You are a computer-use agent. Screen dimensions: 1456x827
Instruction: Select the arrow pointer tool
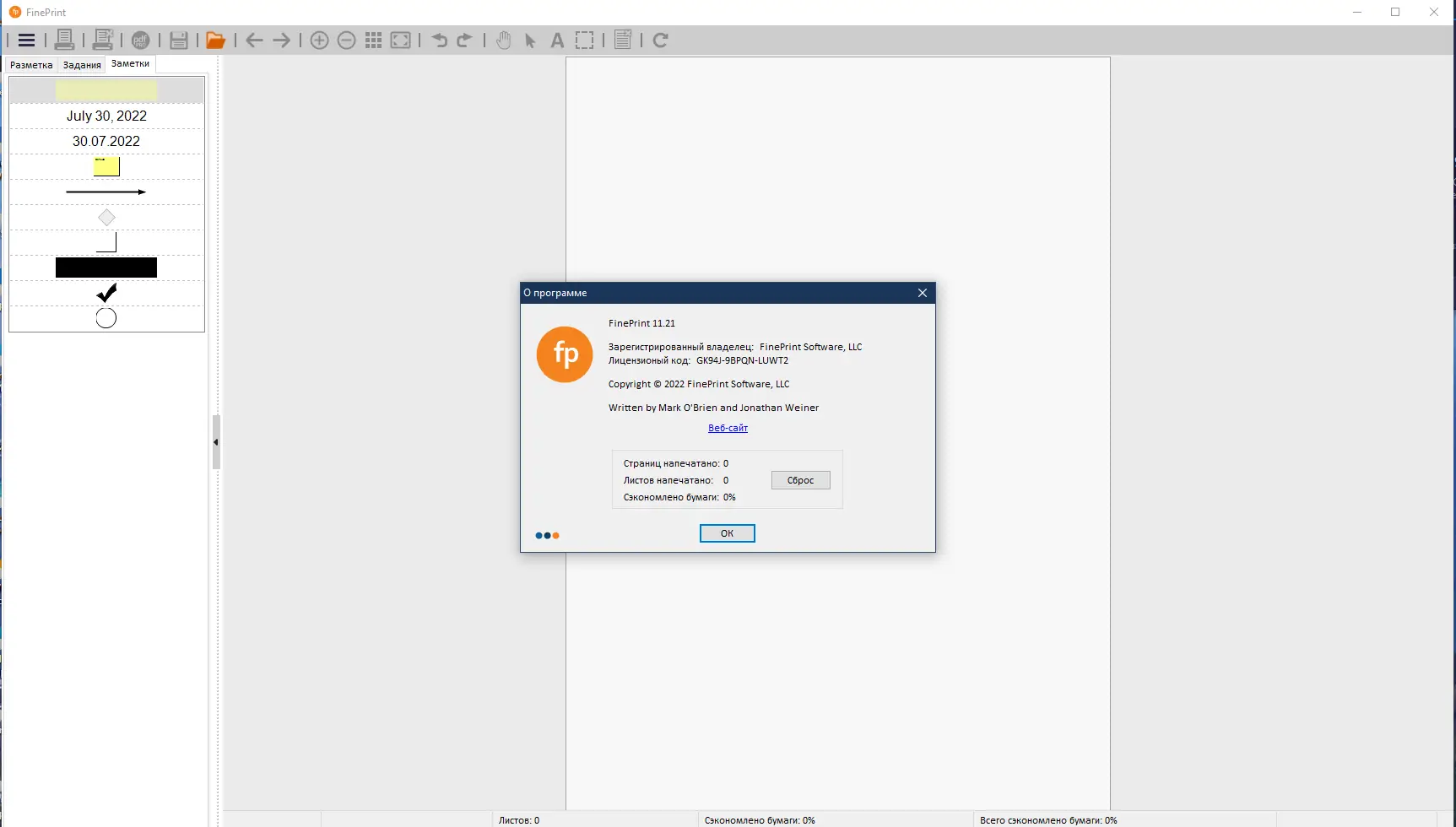[x=530, y=40]
